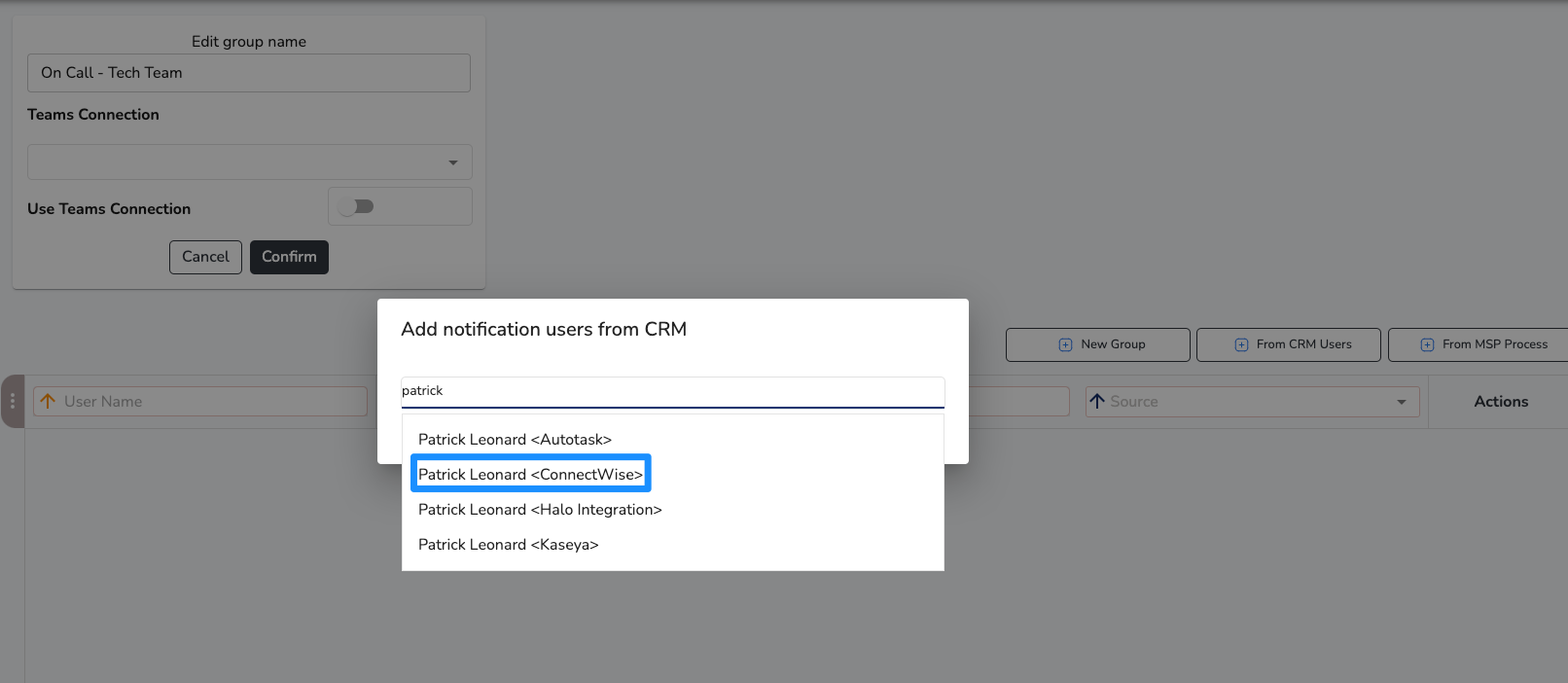This screenshot has width=1568, height=683.
Task: Click the New Group button
Action: (x=1098, y=344)
